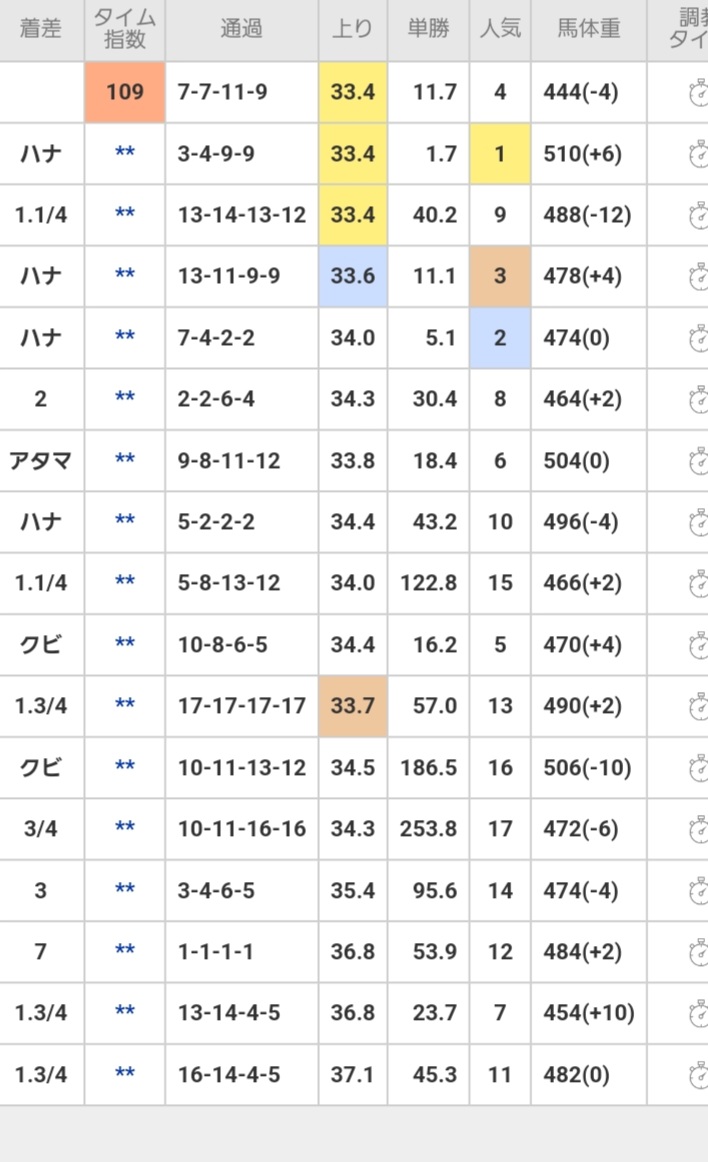Click stopwatch icon beside 482(0) weight

click(698, 1075)
